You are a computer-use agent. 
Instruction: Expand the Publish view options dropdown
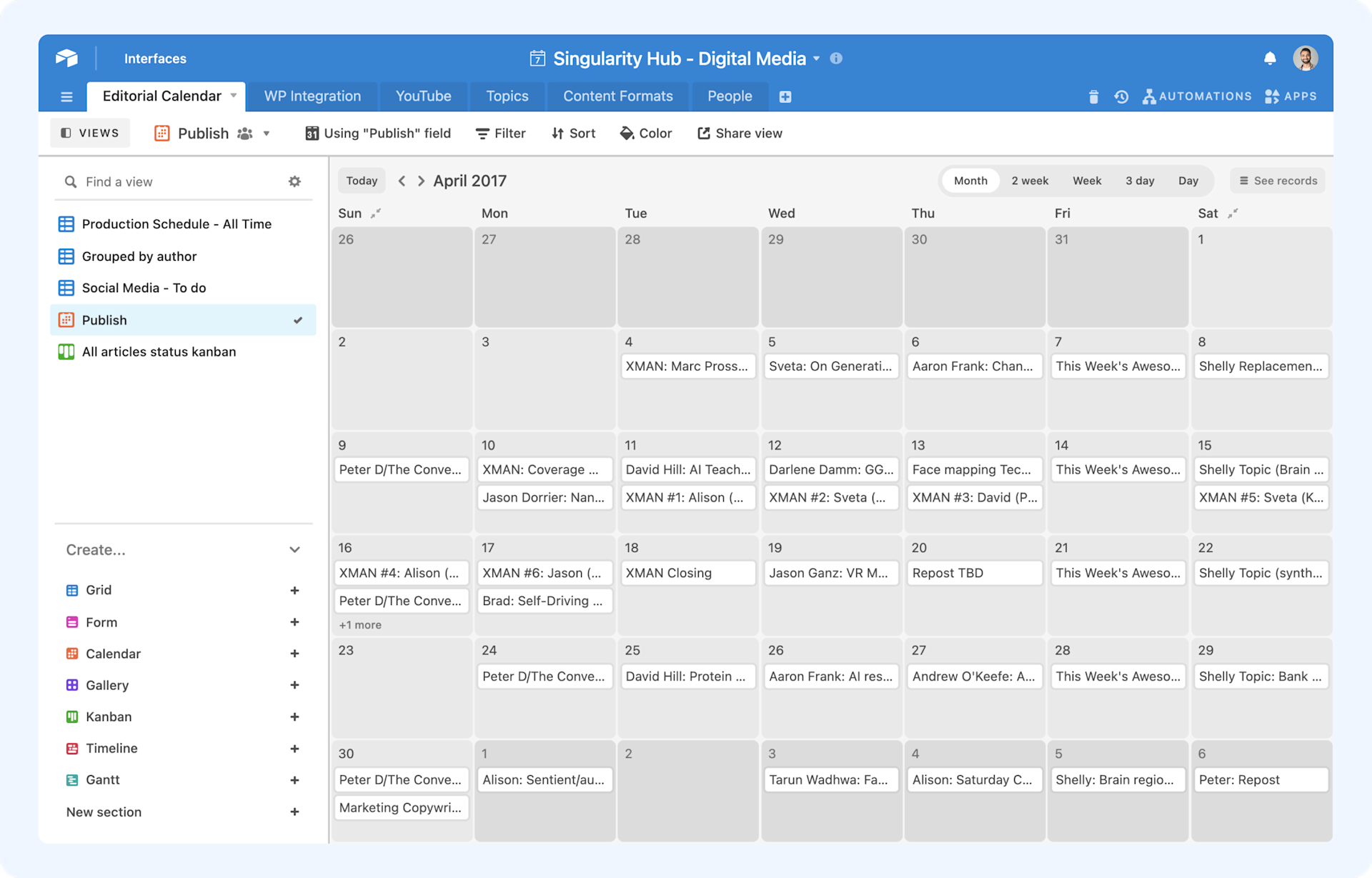(x=267, y=134)
